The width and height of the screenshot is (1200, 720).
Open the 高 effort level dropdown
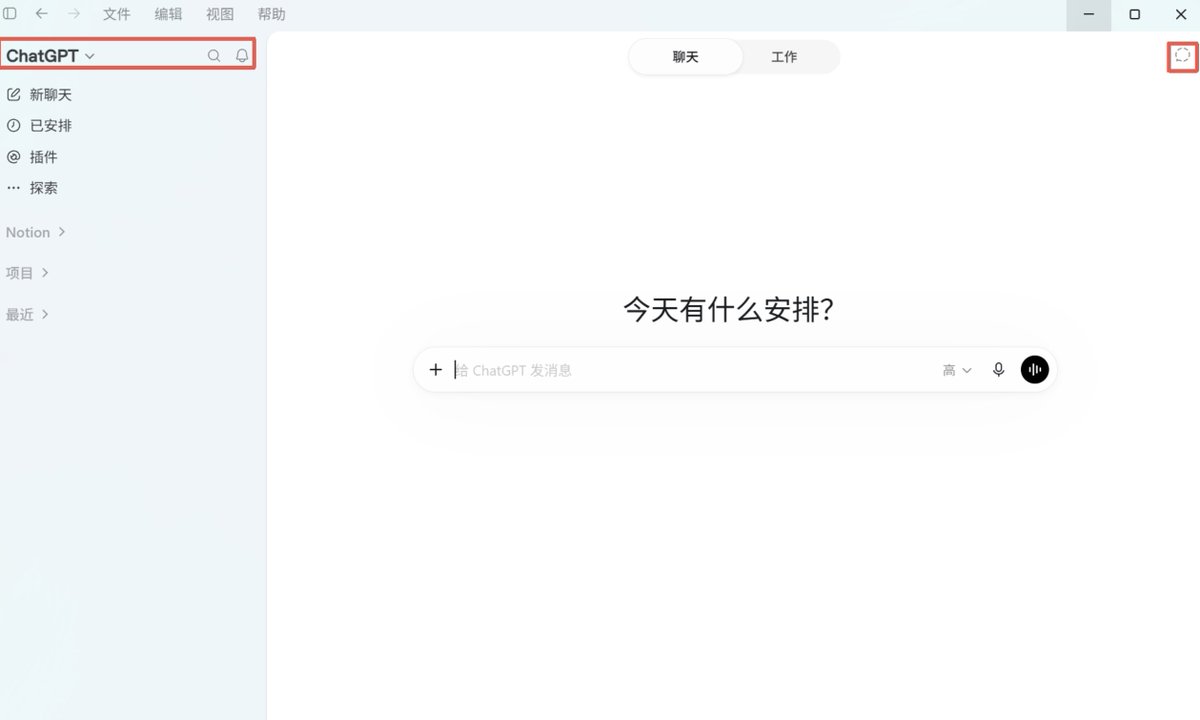(957, 370)
